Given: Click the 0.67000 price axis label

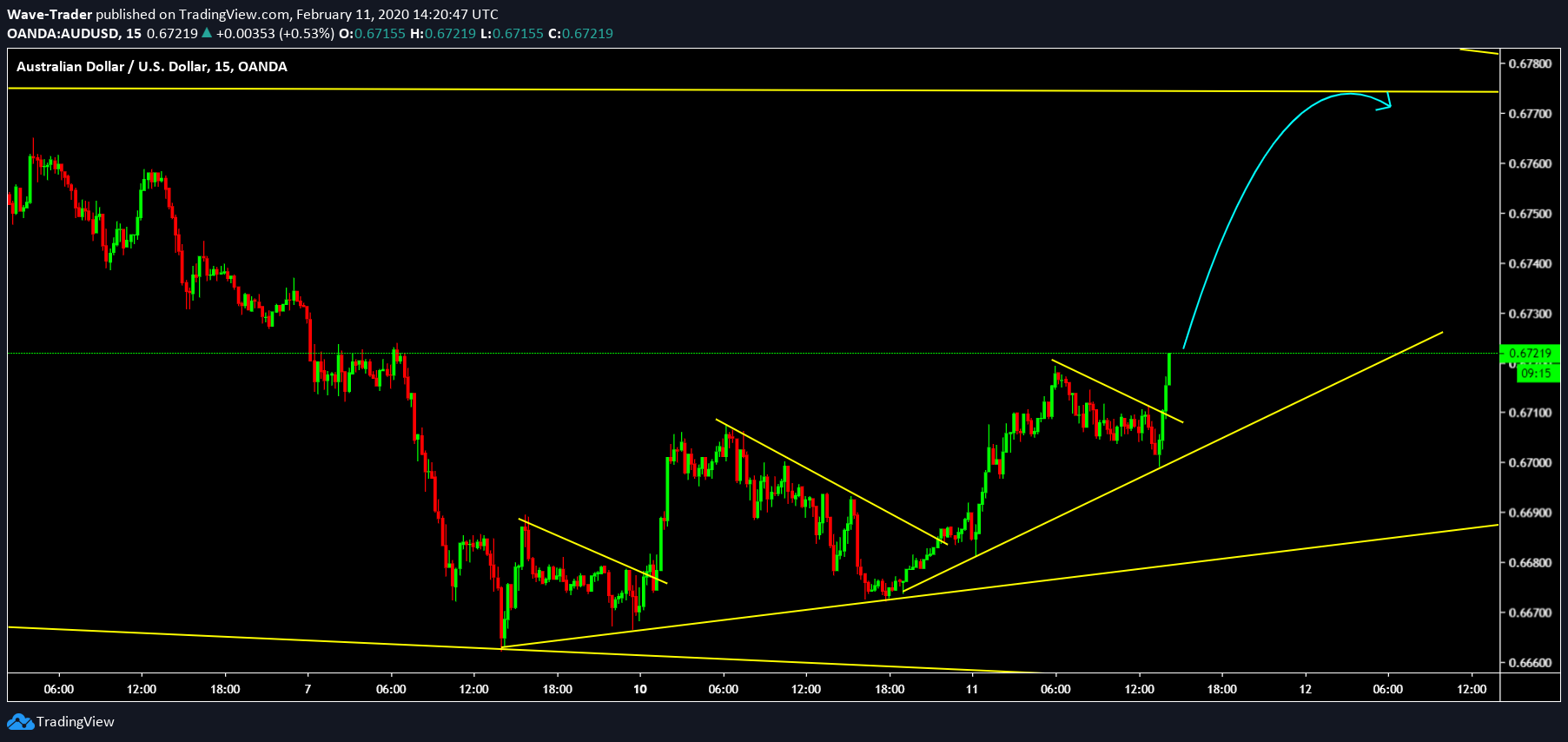Looking at the screenshot, I should (x=1530, y=463).
